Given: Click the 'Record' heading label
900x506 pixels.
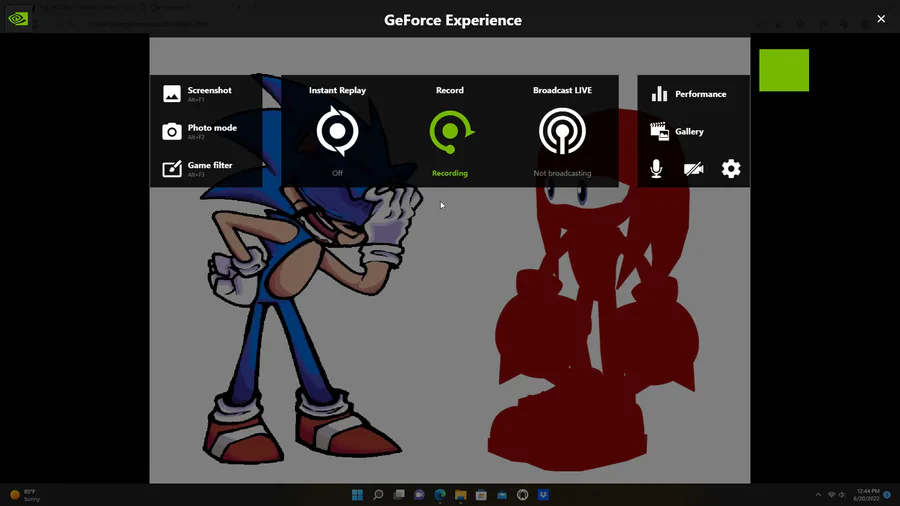Looking at the screenshot, I should [x=450, y=90].
